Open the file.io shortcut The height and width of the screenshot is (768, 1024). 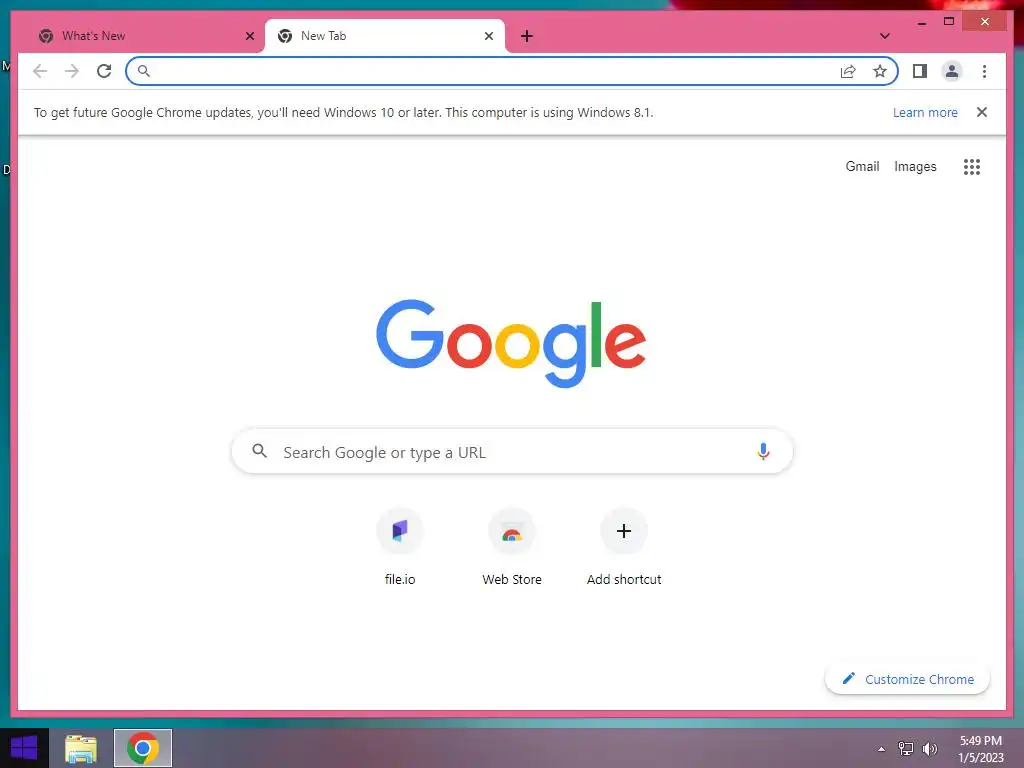tap(400, 547)
